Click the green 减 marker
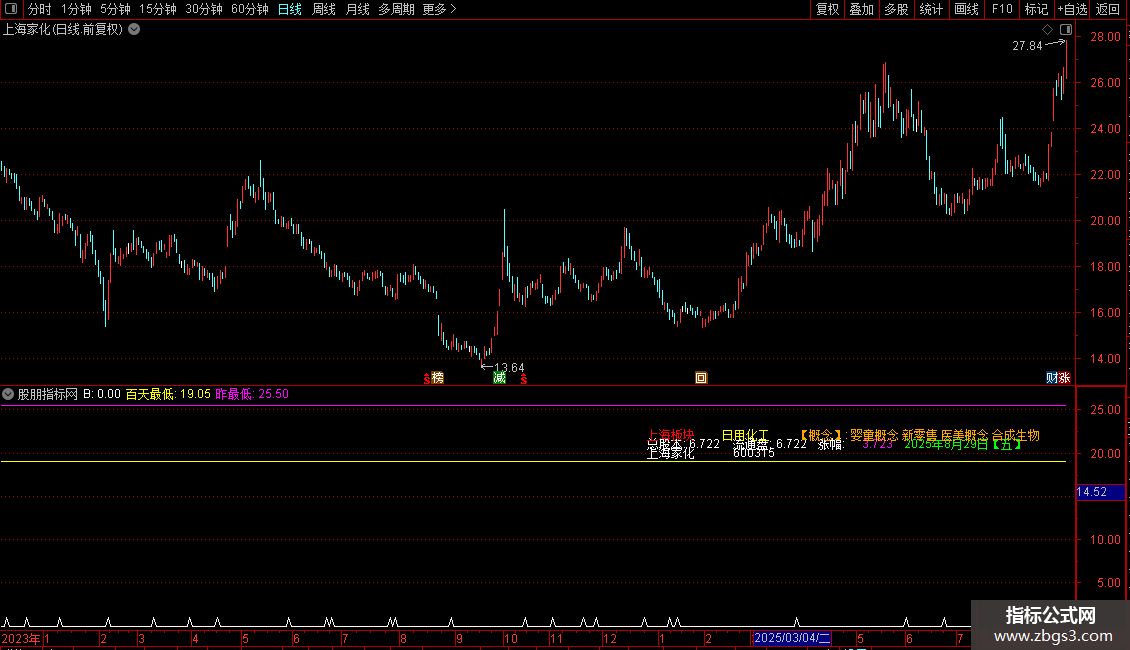 click(x=499, y=378)
